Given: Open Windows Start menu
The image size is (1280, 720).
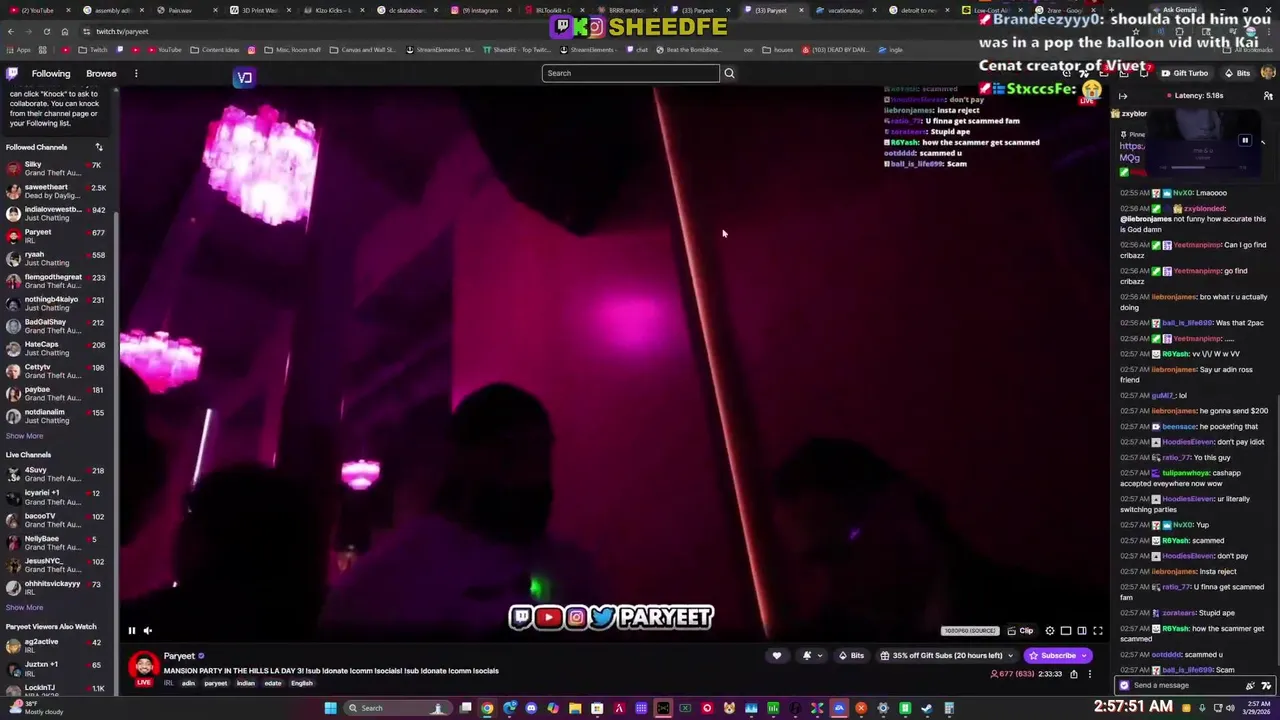Looking at the screenshot, I should pyautogui.click(x=330, y=708).
